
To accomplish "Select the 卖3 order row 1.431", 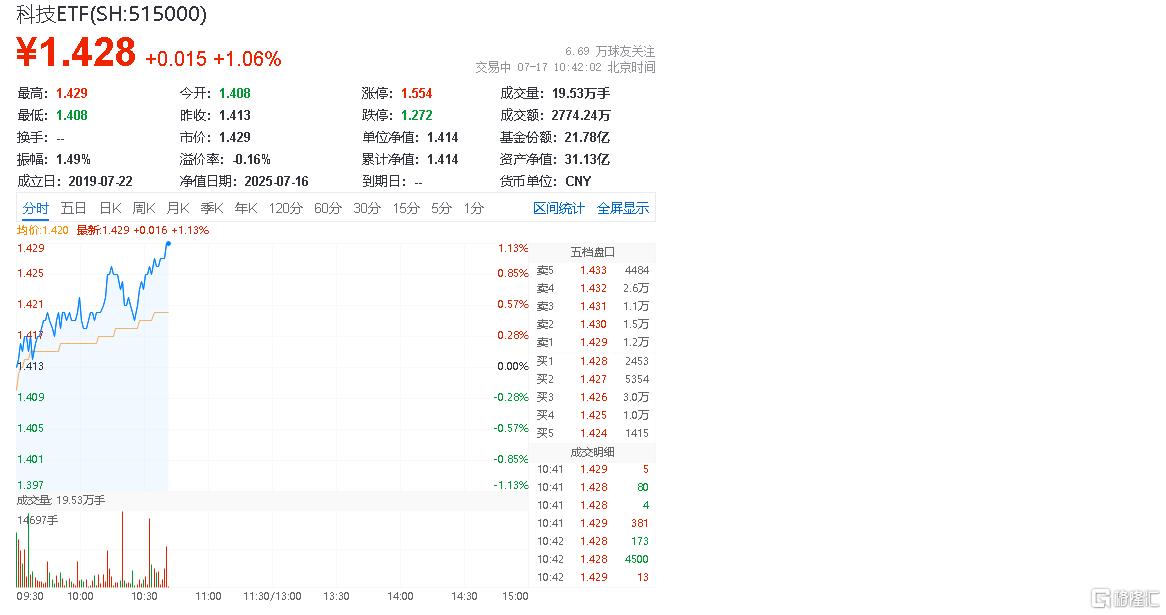I will [x=593, y=306].
